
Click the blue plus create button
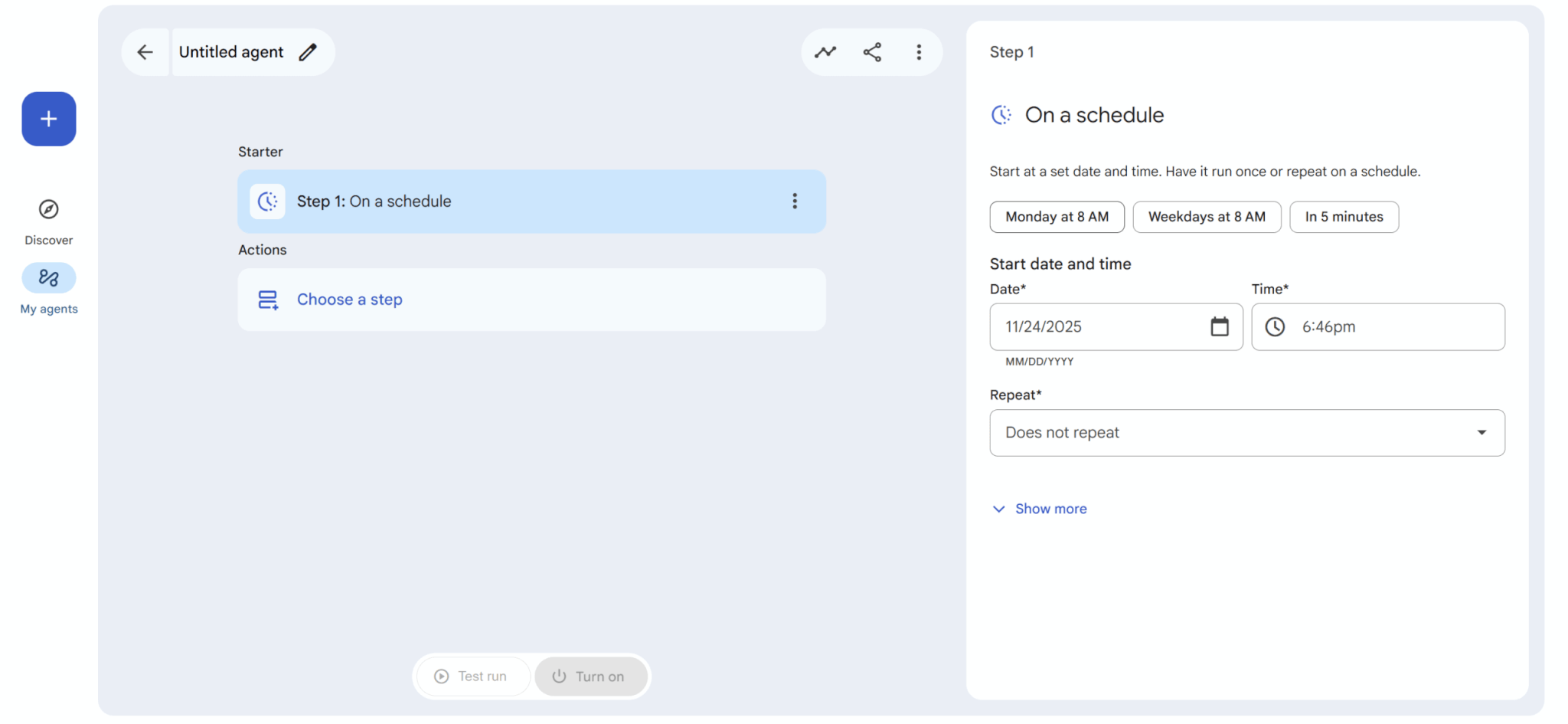click(x=48, y=119)
